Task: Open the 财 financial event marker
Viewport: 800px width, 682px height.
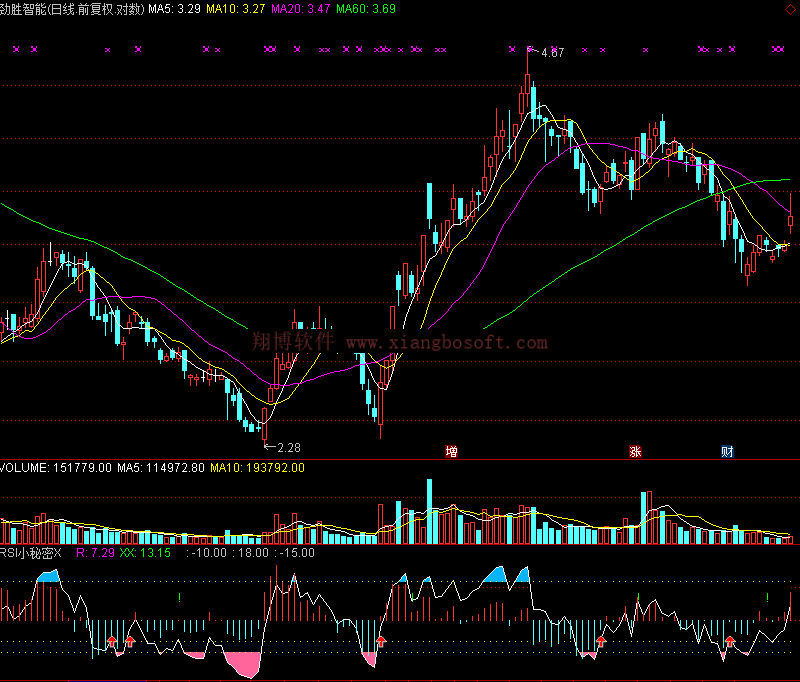Action: [x=727, y=451]
